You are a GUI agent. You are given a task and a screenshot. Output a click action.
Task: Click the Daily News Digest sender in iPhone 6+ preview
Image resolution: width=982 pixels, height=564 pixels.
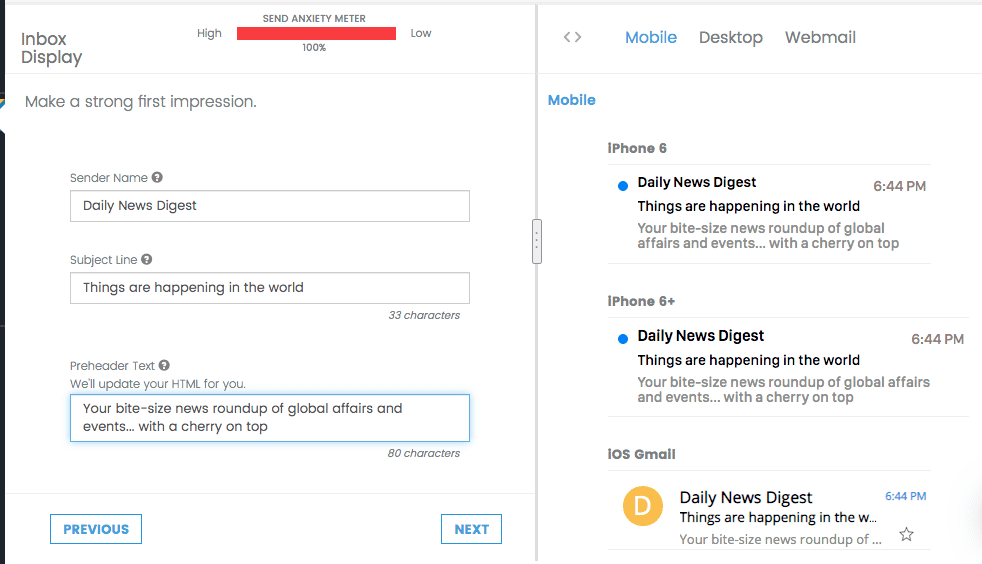pyautogui.click(x=700, y=336)
